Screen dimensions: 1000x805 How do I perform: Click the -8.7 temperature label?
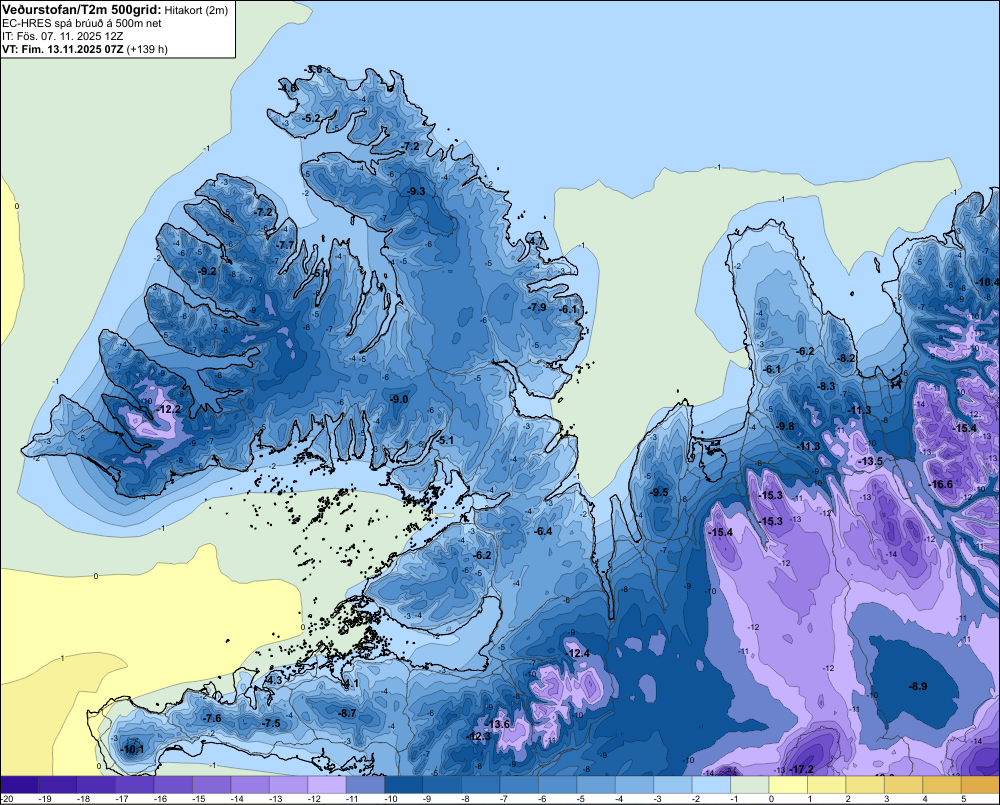pos(347,713)
